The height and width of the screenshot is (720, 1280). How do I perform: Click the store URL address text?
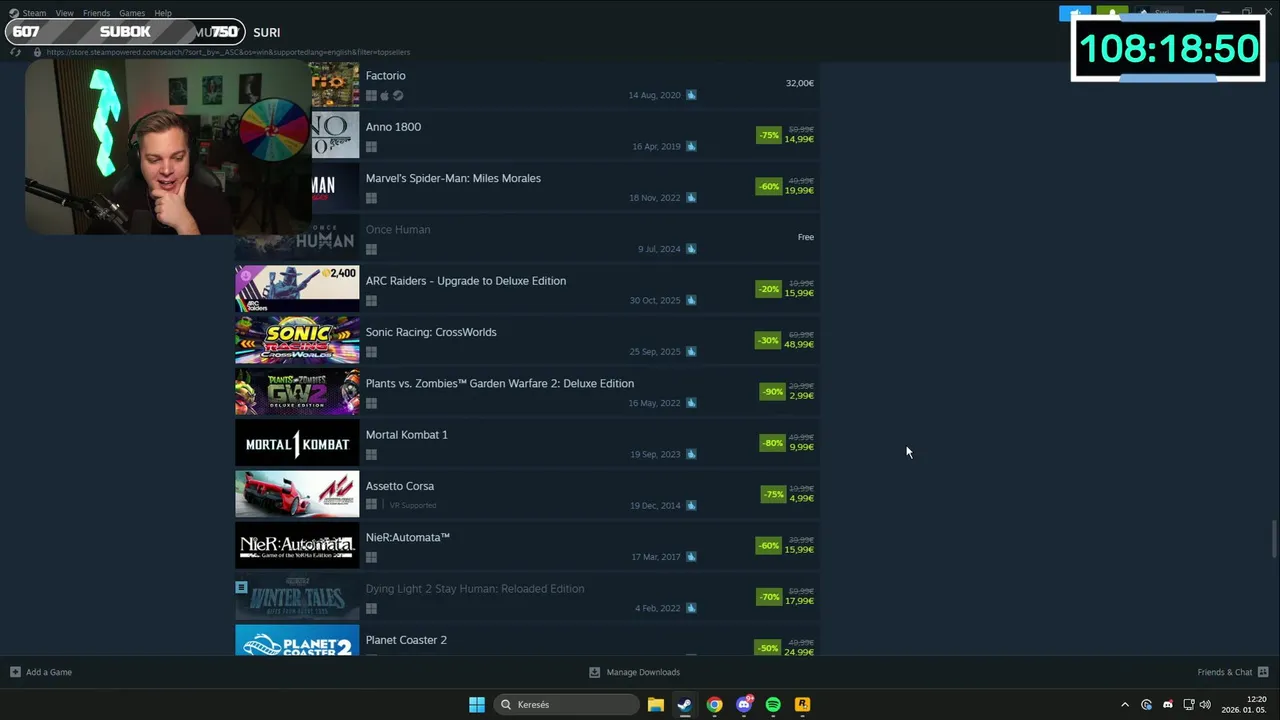[x=228, y=52]
